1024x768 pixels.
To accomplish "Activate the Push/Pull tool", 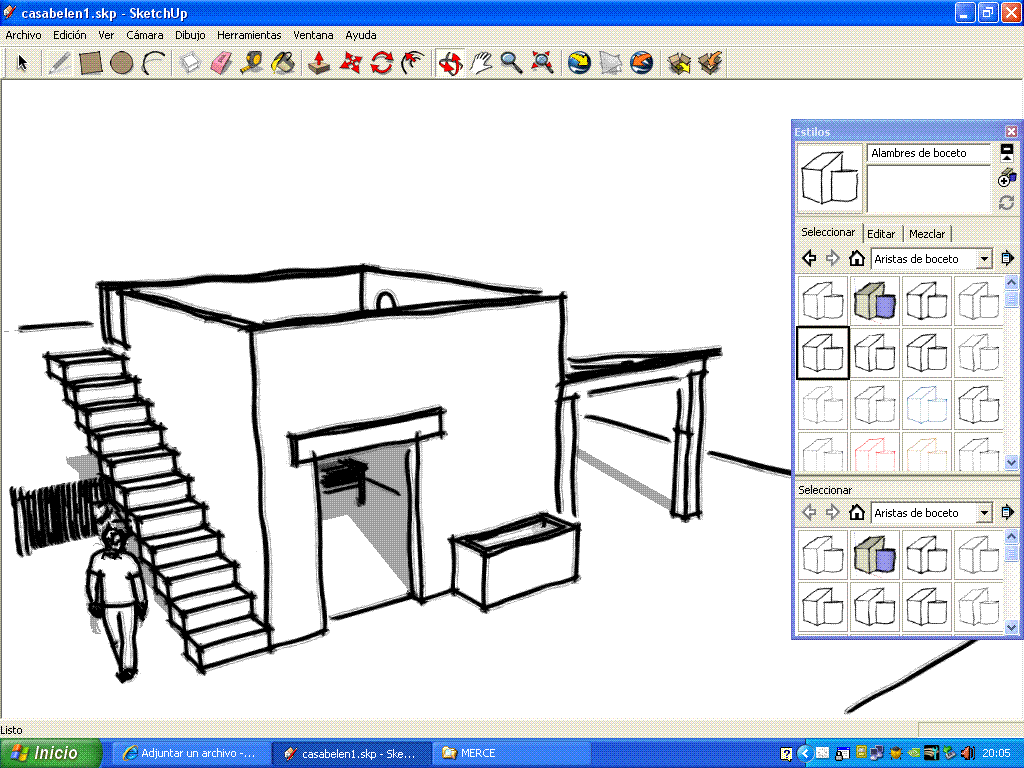I will point(319,63).
